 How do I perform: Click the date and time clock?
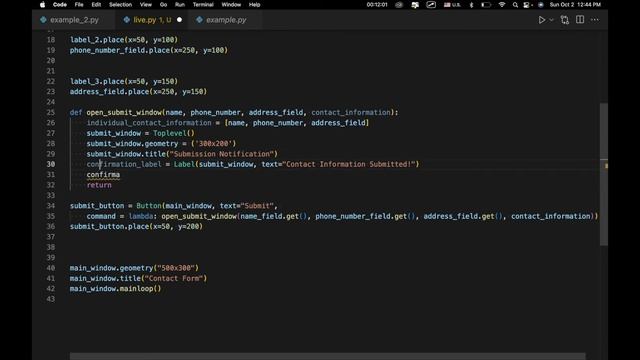575,4
